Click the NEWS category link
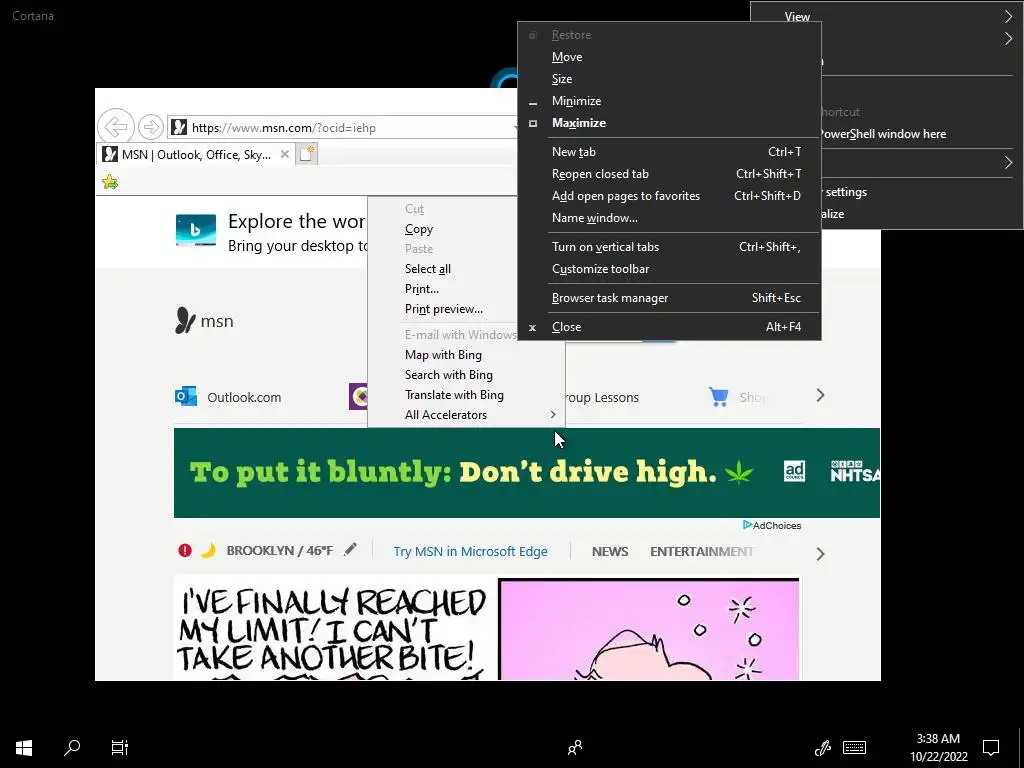The width and height of the screenshot is (1024, 768). (x=610, y=551)
